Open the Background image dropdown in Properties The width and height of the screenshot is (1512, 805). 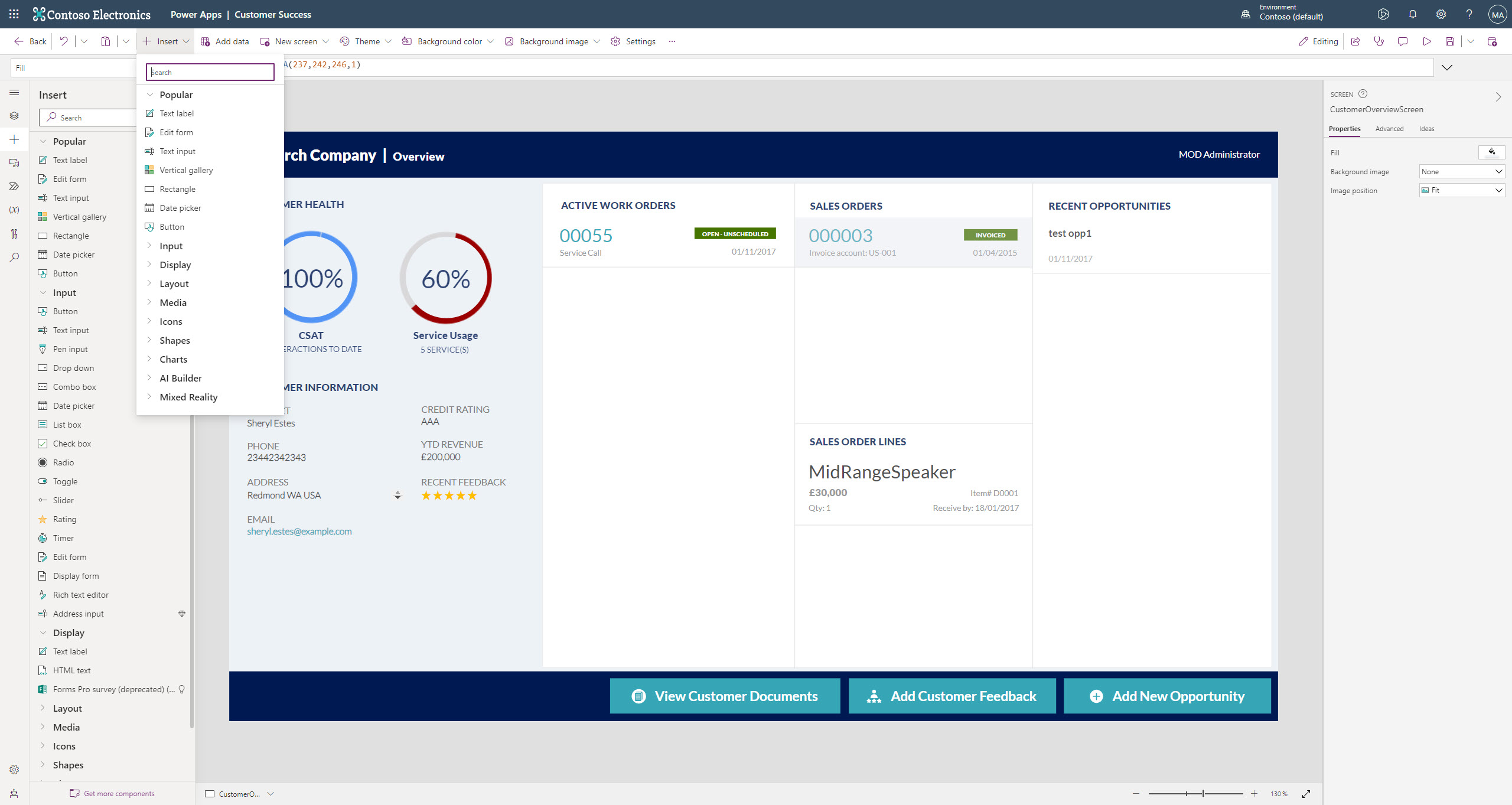point(1462,172)
